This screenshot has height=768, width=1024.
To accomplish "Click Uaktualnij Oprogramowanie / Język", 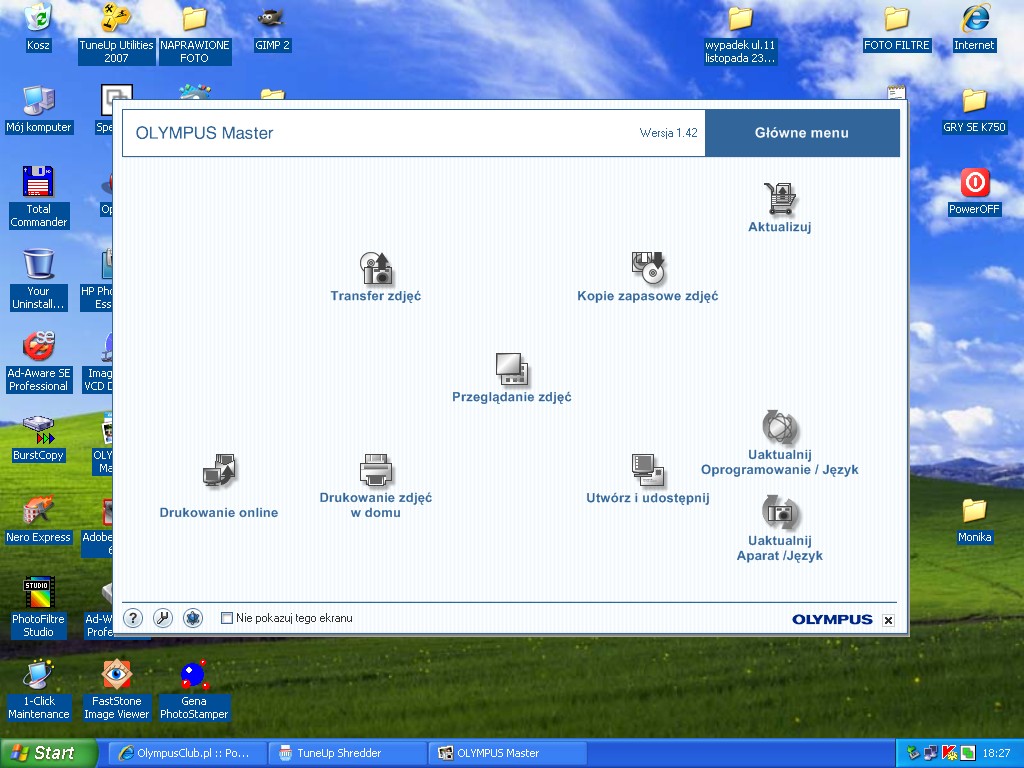I will (780, 443).
